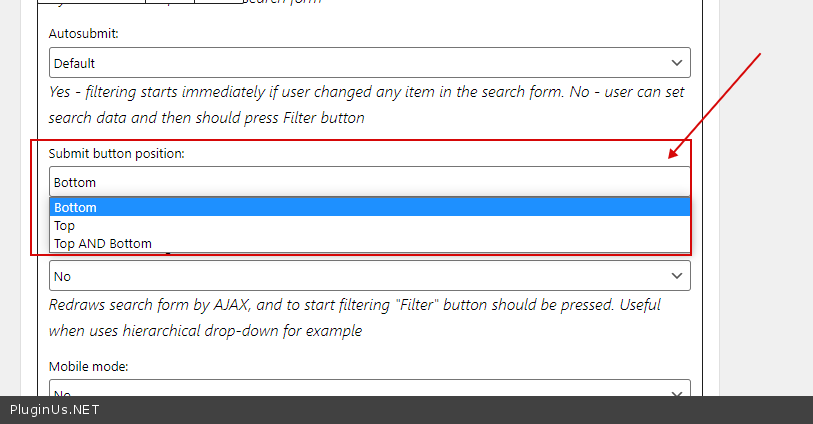Click the red annotation arrow head
This screenshot has height=424, width=813.
pyautogui.click(x=675, y=154)
